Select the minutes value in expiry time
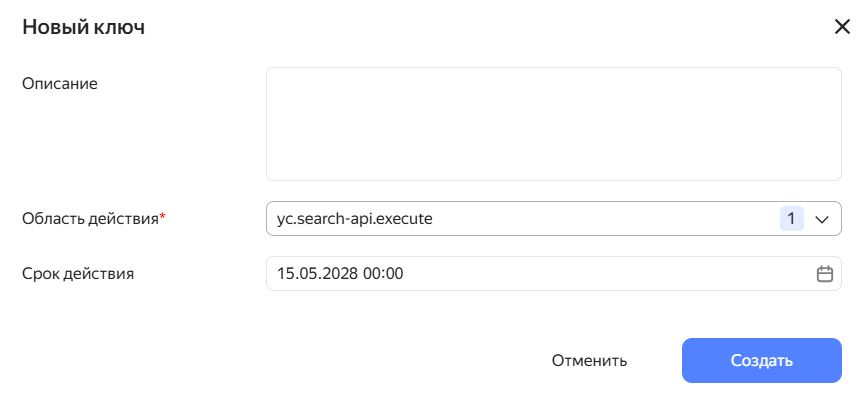This screenshot has height=404, width=868. pos(394,274)
